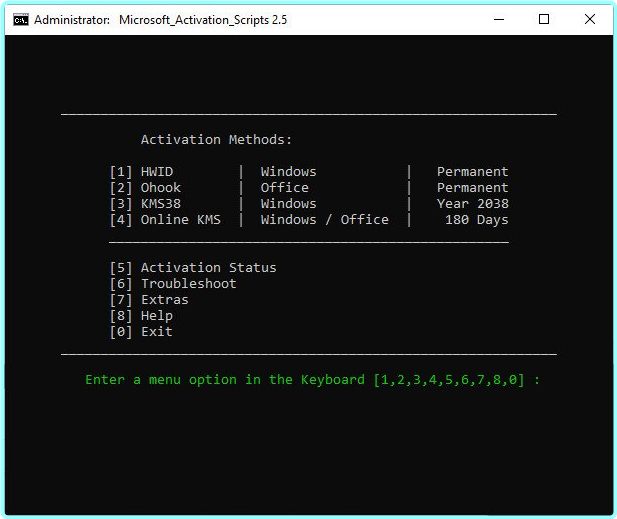Pick the [2] Ohook option
This screenshot has height=519, width=617.
pyautogui.click(x=145, y=188)
